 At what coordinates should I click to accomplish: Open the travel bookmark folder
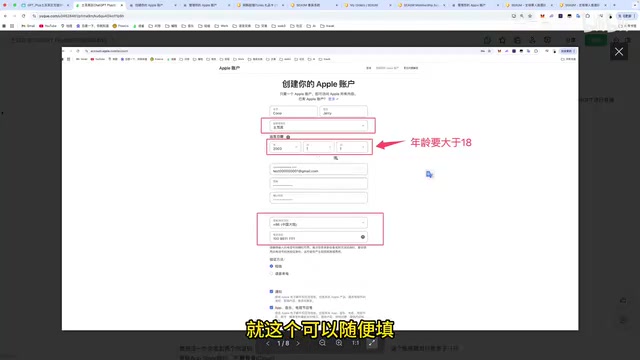(x=327, y=26)
